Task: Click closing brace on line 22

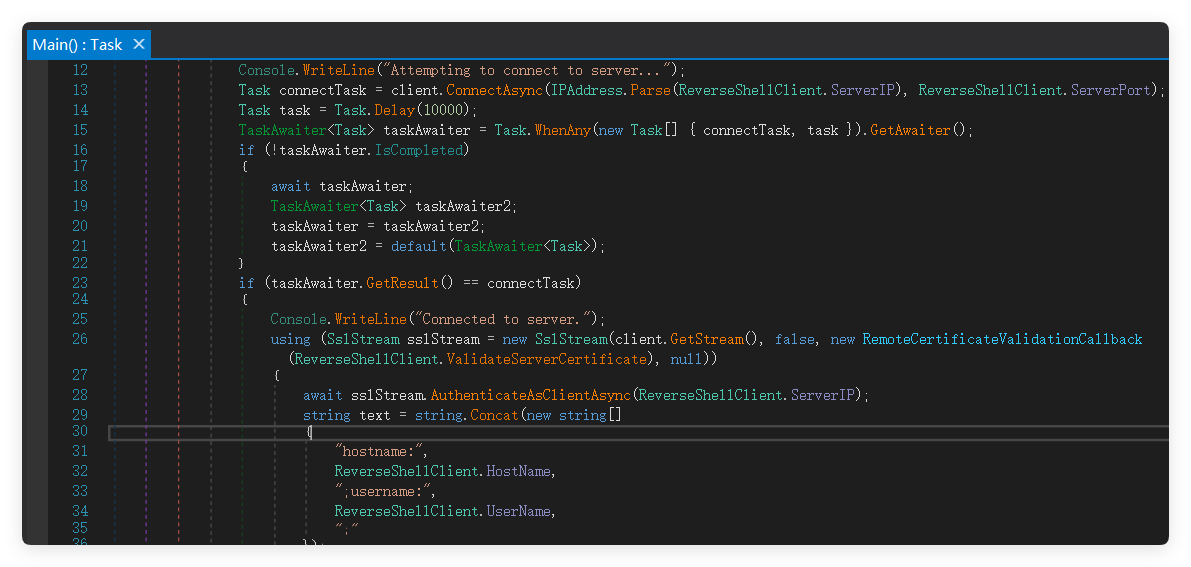Action: (242, 263)
